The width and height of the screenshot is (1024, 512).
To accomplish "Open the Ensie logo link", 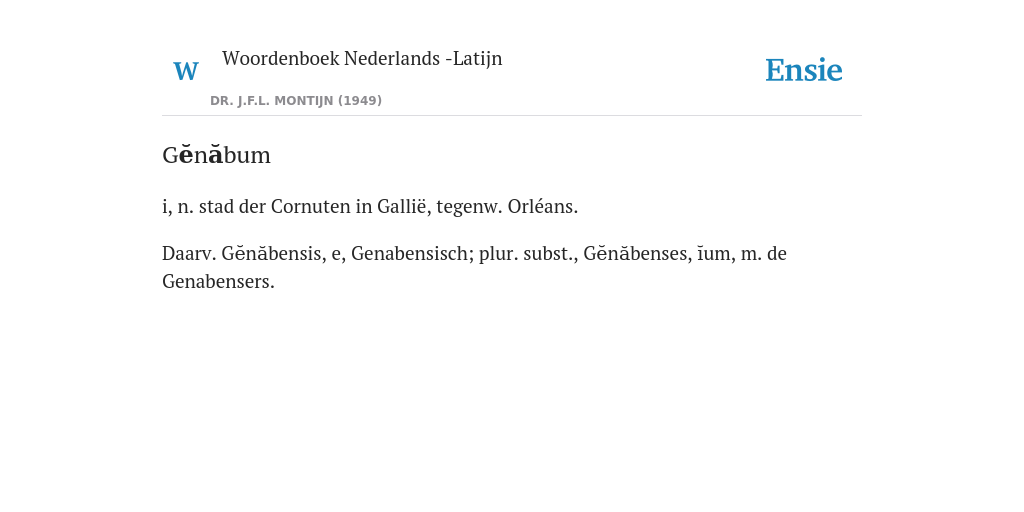I will point(804,70).
